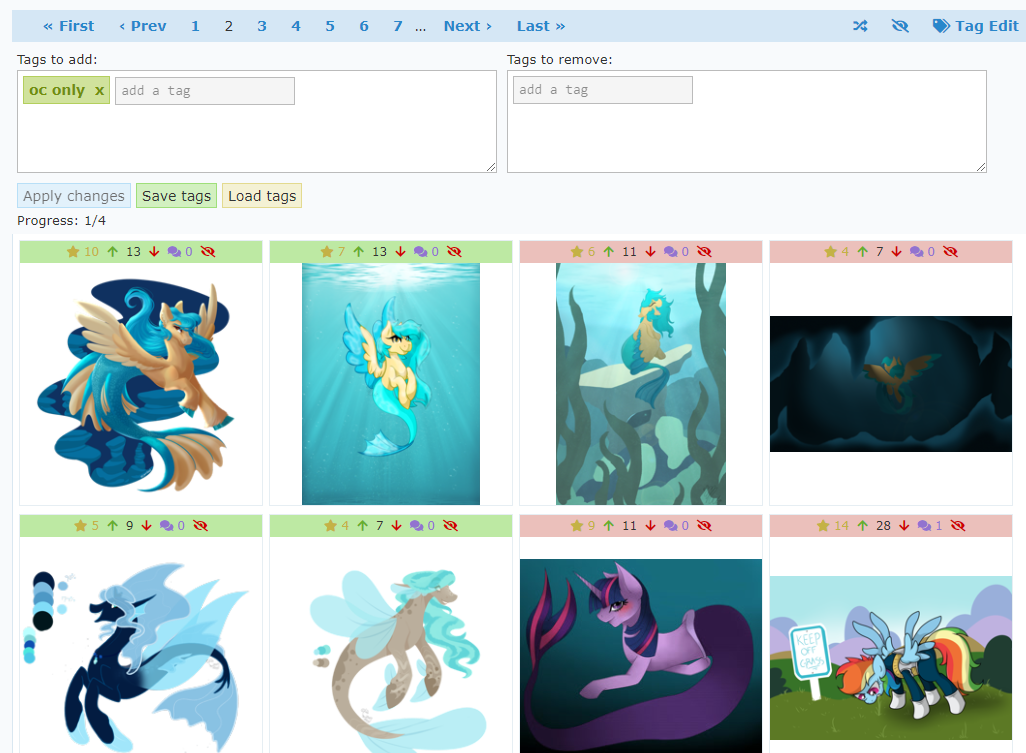
Task: Jump to page 3
Action: pos(262,26)
